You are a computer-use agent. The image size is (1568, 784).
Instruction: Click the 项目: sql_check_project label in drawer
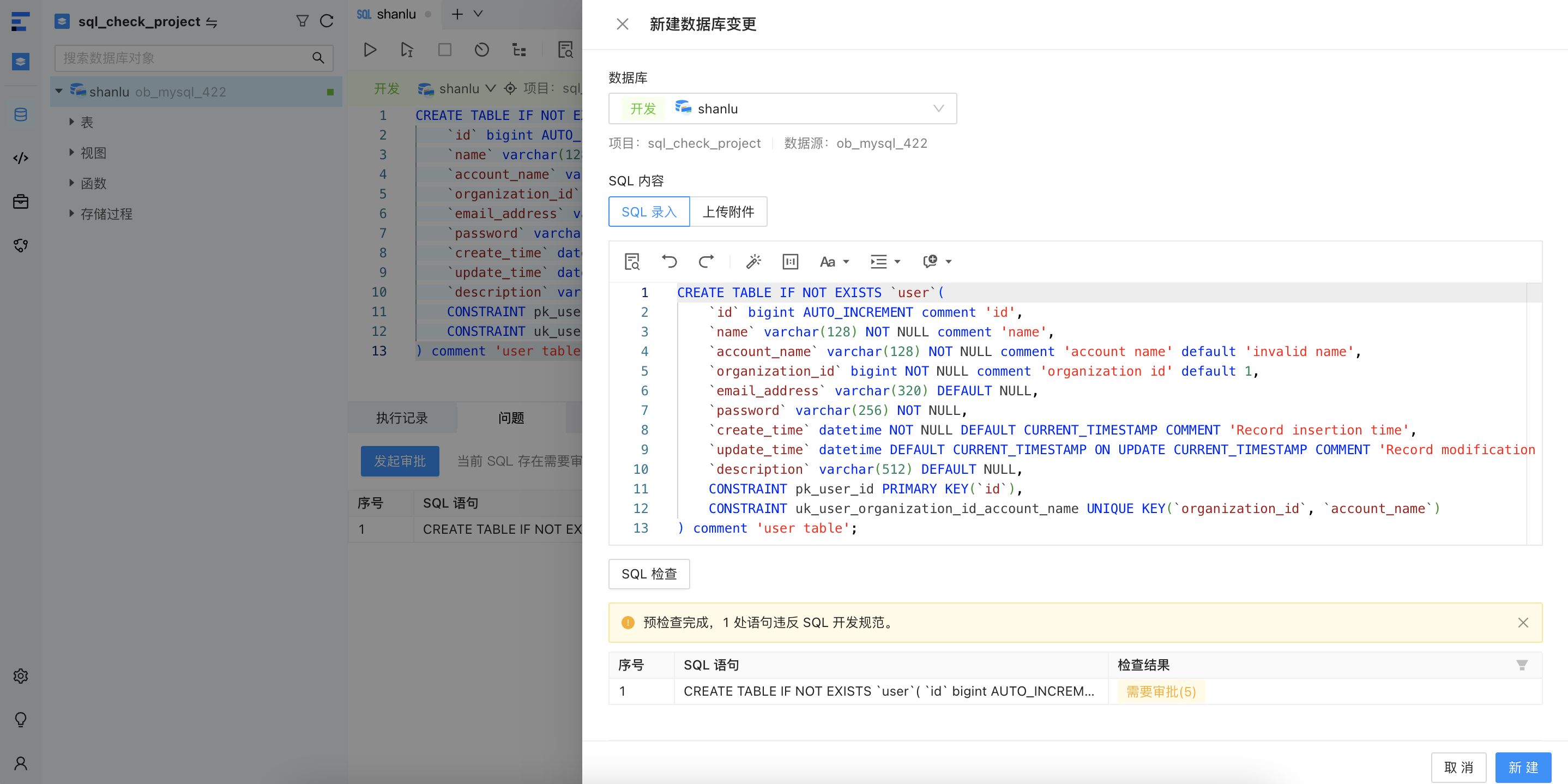[x=684, y=143]
